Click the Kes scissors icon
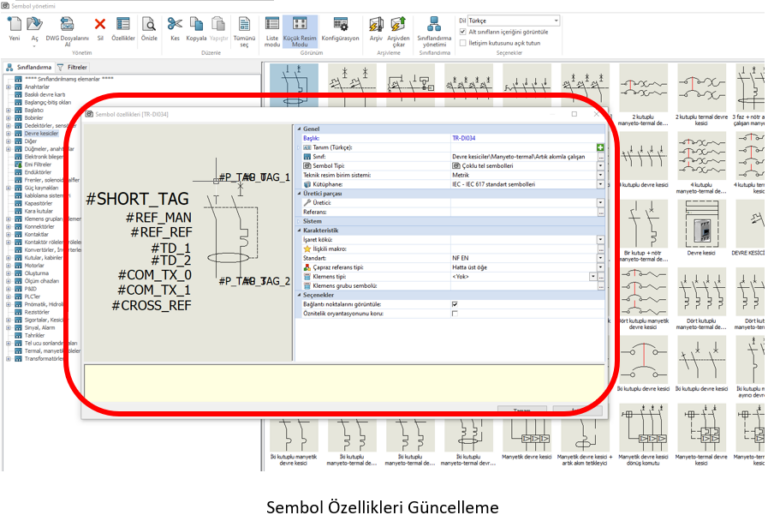 pyautogui.click(x=174, y=24)
